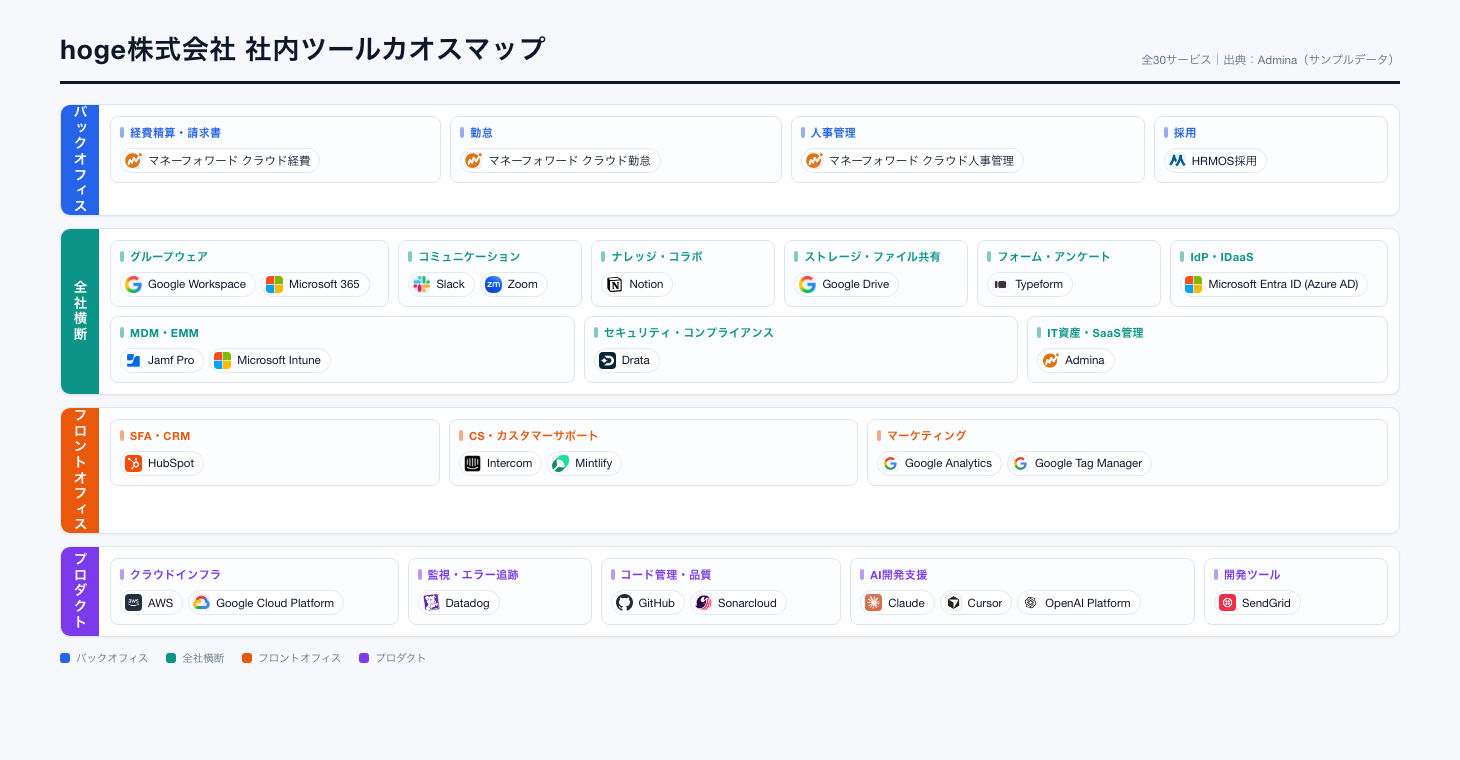Click the Mintlify logo icon

coord(561,463)
